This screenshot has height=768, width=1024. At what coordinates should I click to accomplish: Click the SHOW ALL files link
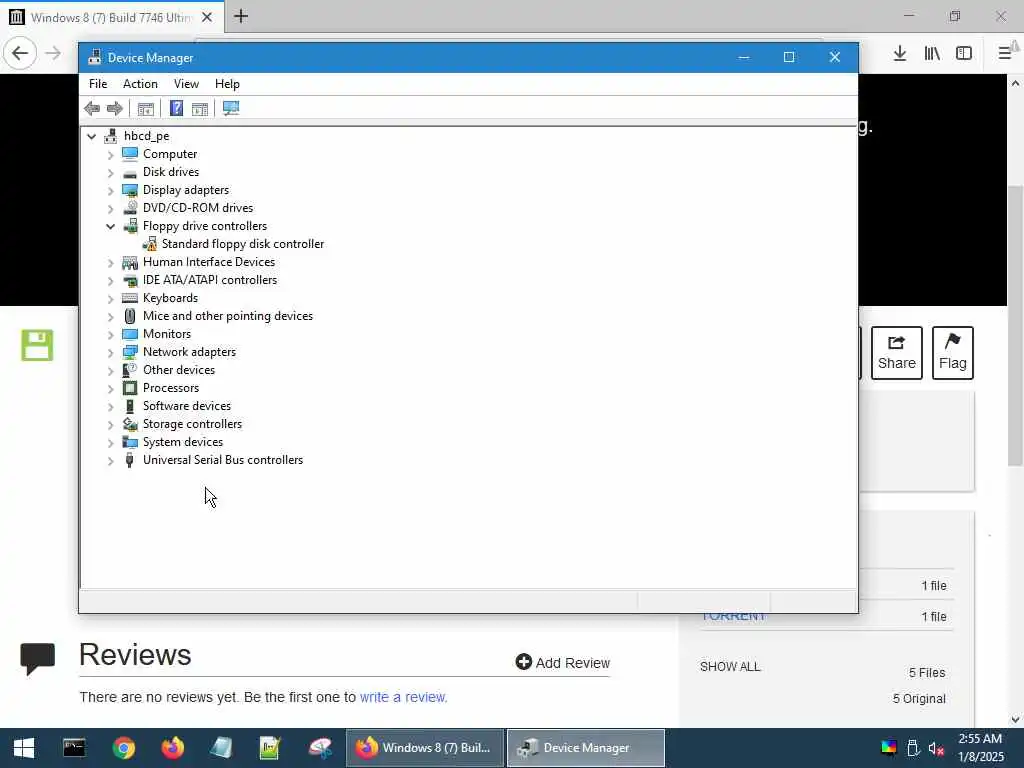tap(730, 667)
